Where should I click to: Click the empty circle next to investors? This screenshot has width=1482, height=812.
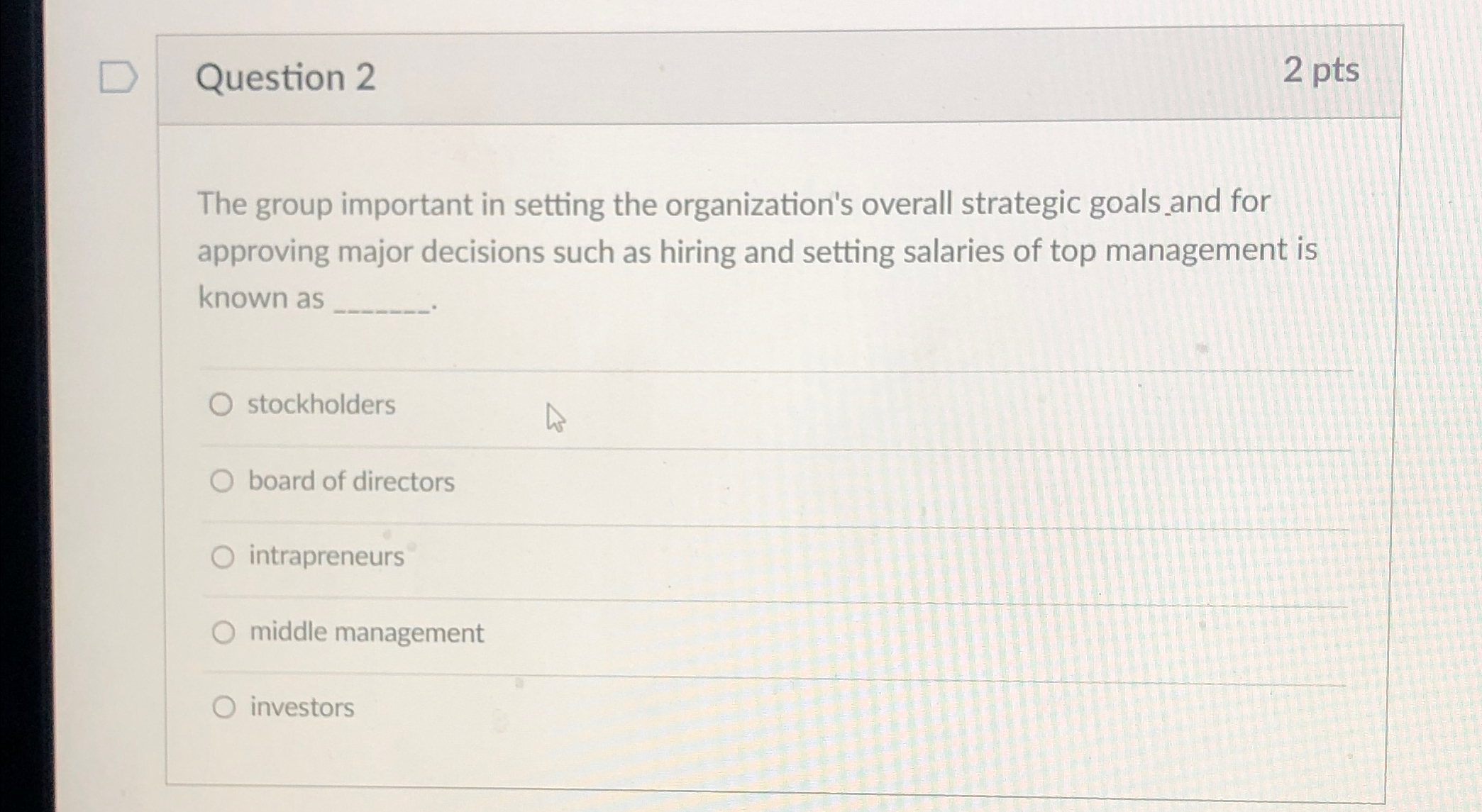[223, 707]
